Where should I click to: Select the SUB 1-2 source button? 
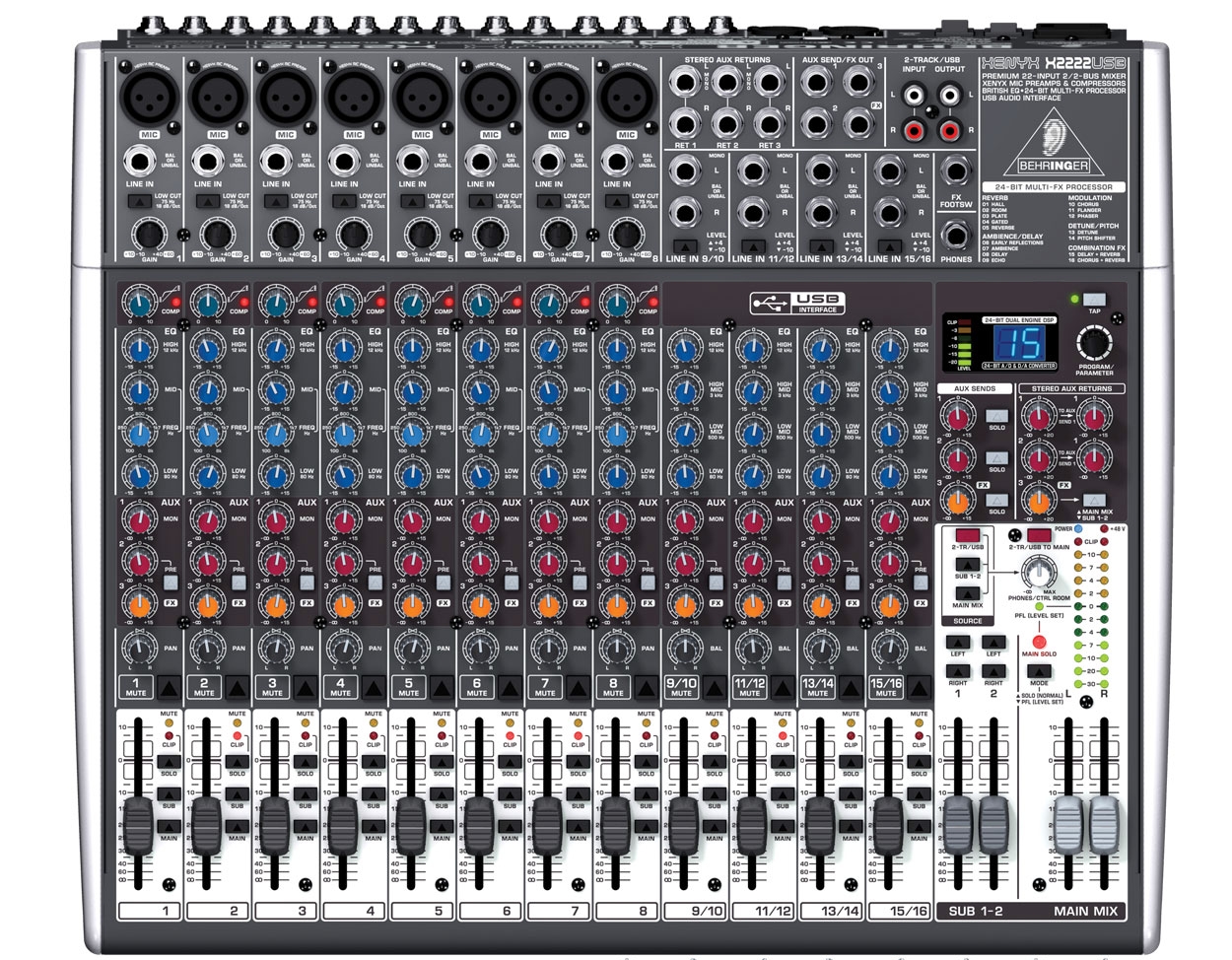[x=967, y=563]
